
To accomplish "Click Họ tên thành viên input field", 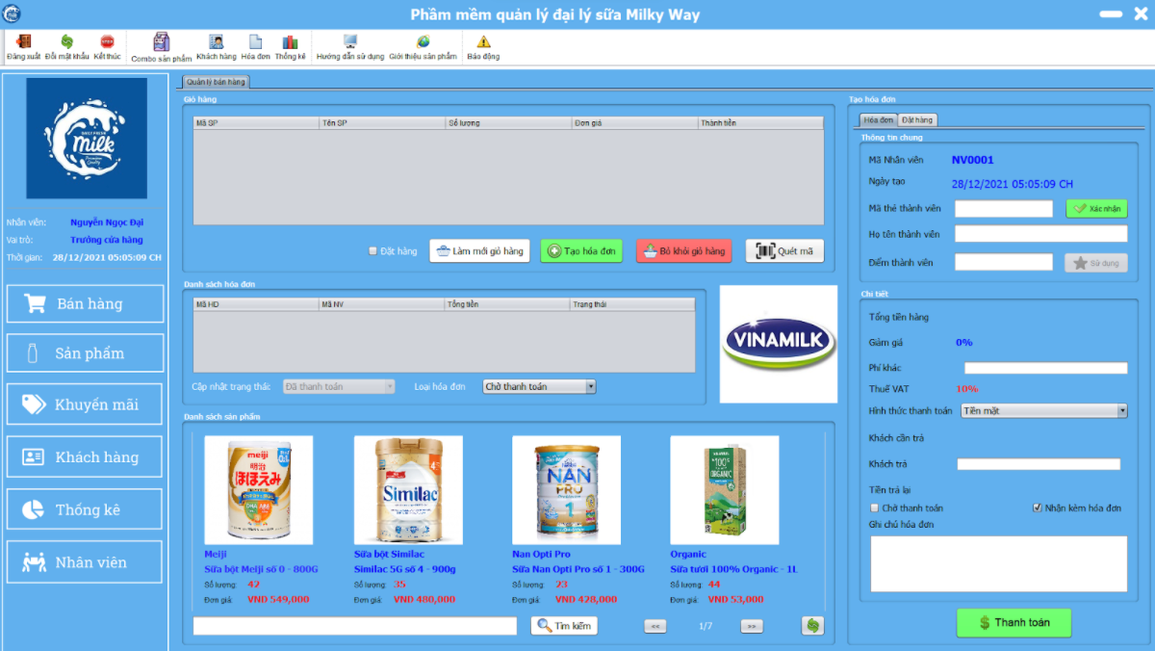I will [x=1041, y=234].
